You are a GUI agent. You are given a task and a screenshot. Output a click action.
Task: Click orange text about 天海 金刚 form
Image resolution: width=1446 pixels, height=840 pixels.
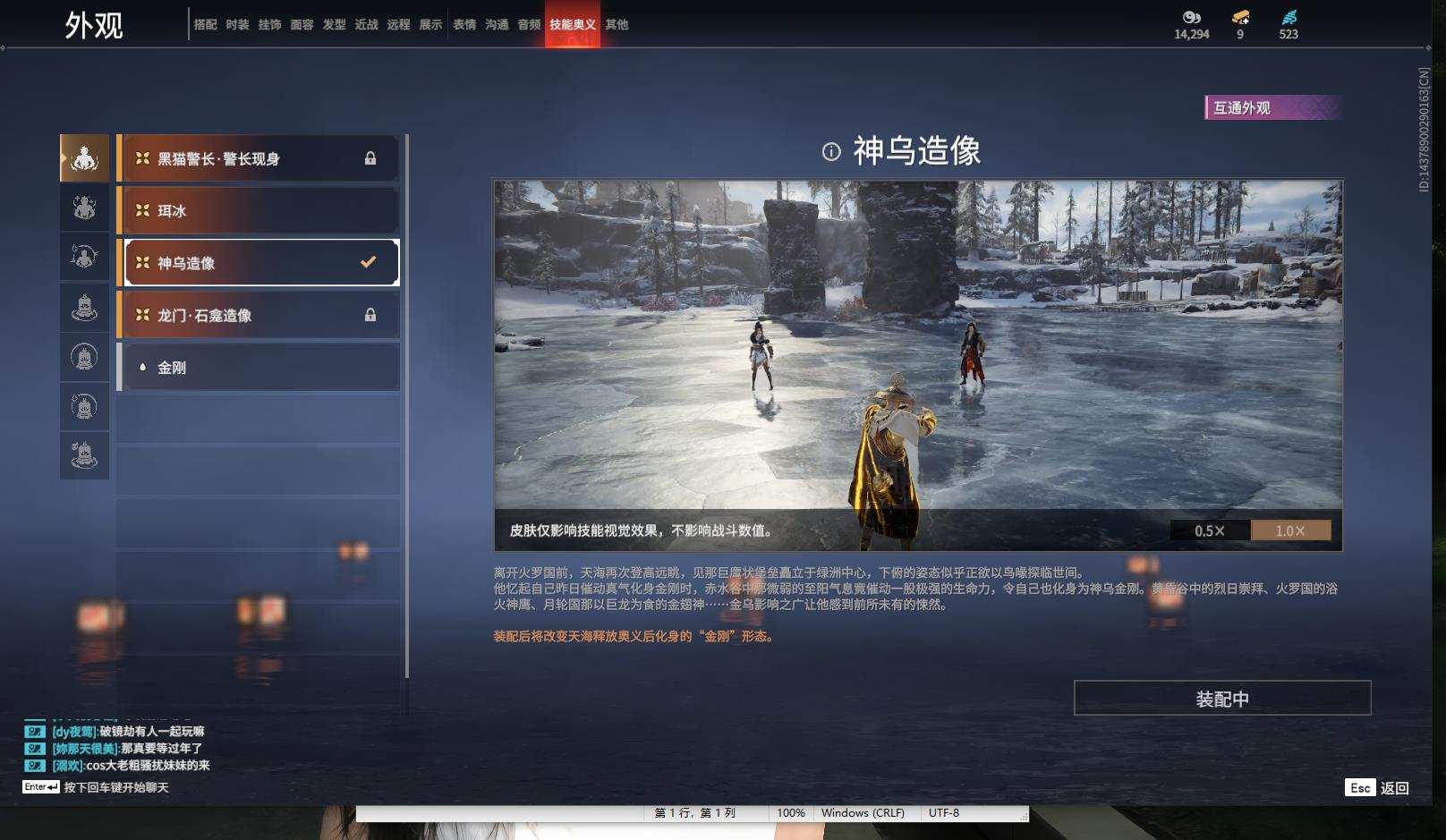(x=634, y=636)
